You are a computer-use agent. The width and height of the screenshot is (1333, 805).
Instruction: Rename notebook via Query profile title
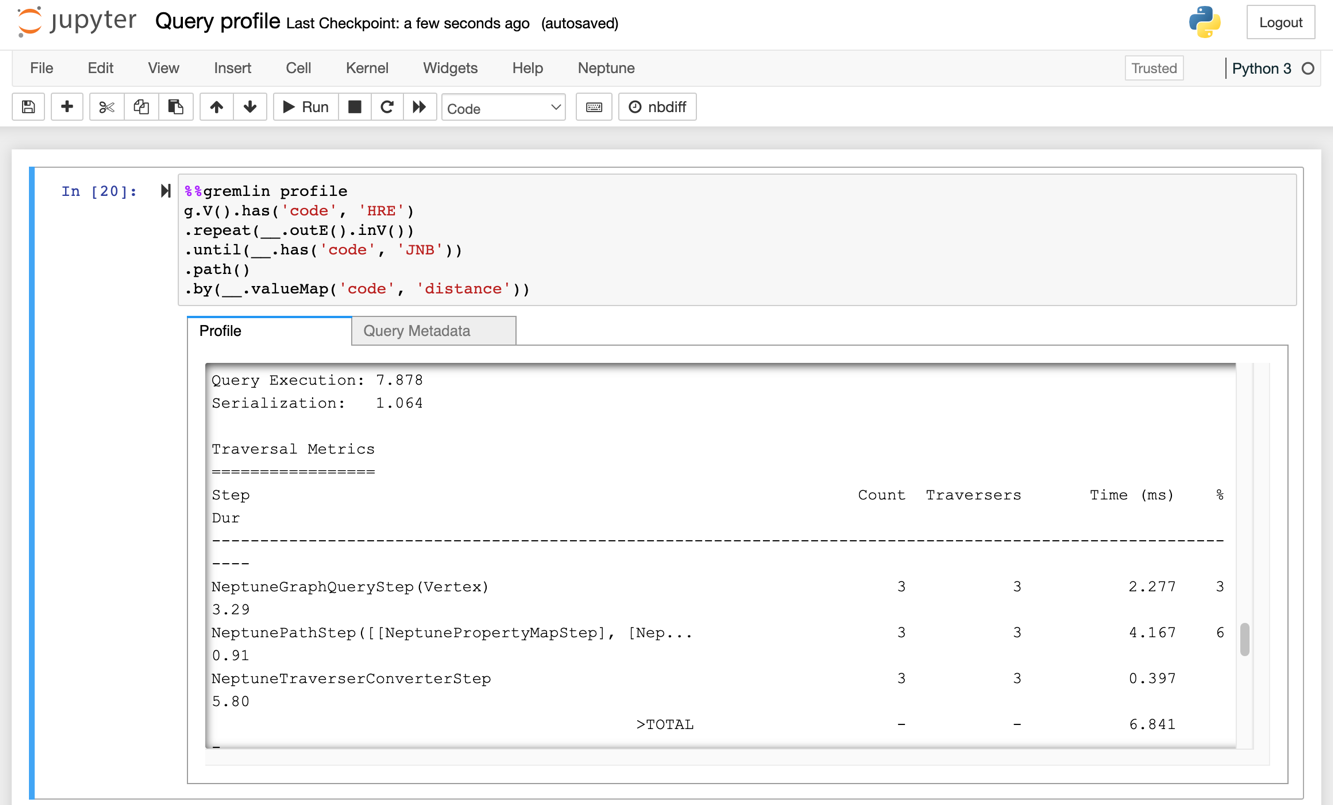coord(217,22)
